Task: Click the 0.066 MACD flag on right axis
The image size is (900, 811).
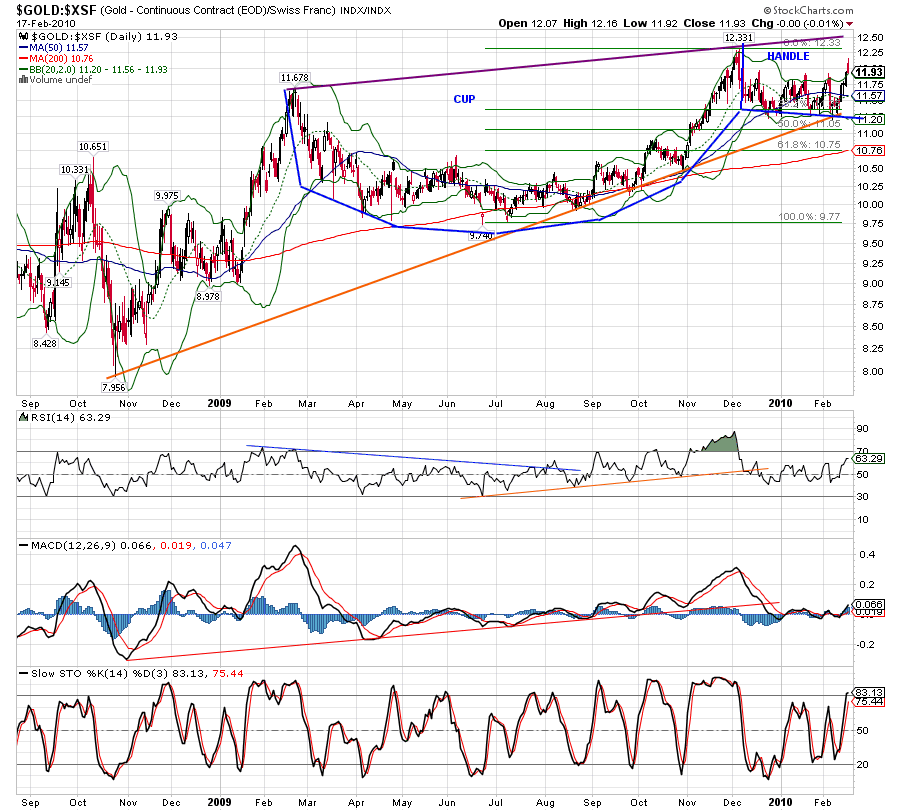Action: [869, 604]
